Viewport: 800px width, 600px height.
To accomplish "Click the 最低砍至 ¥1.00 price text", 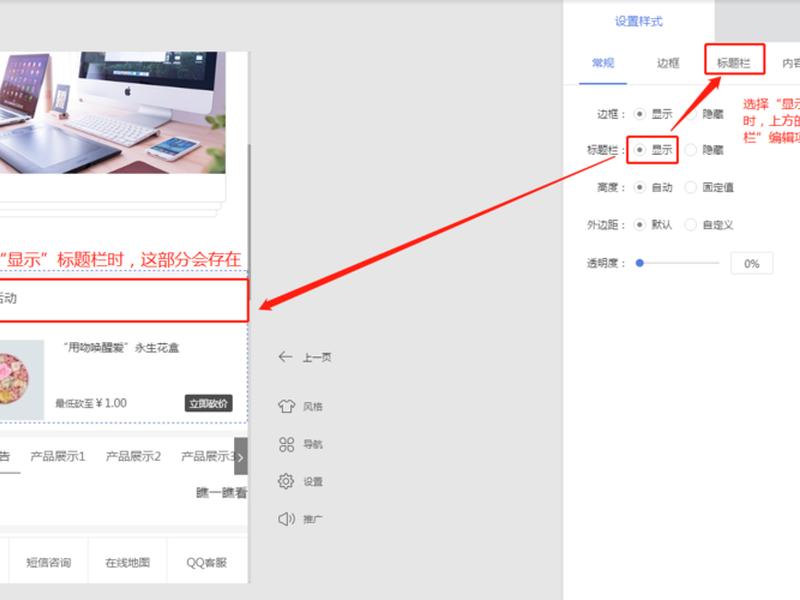I will coord(91,403).
